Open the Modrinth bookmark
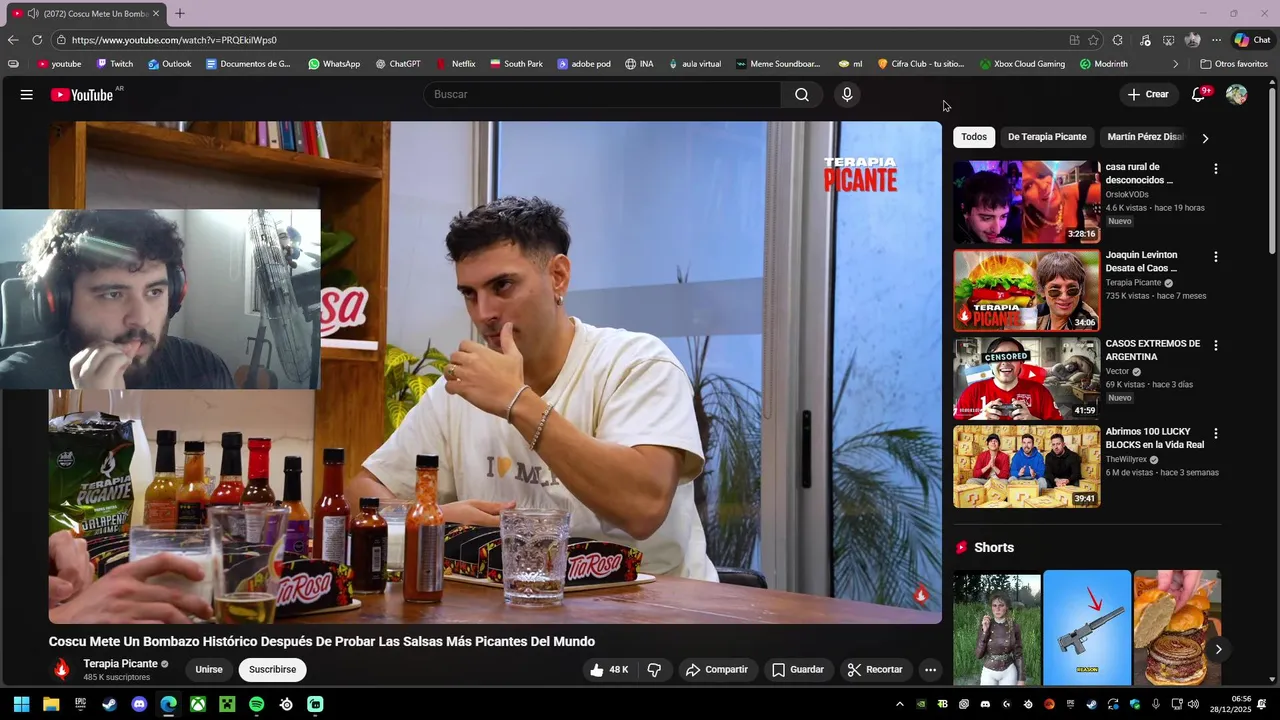 1104,64
